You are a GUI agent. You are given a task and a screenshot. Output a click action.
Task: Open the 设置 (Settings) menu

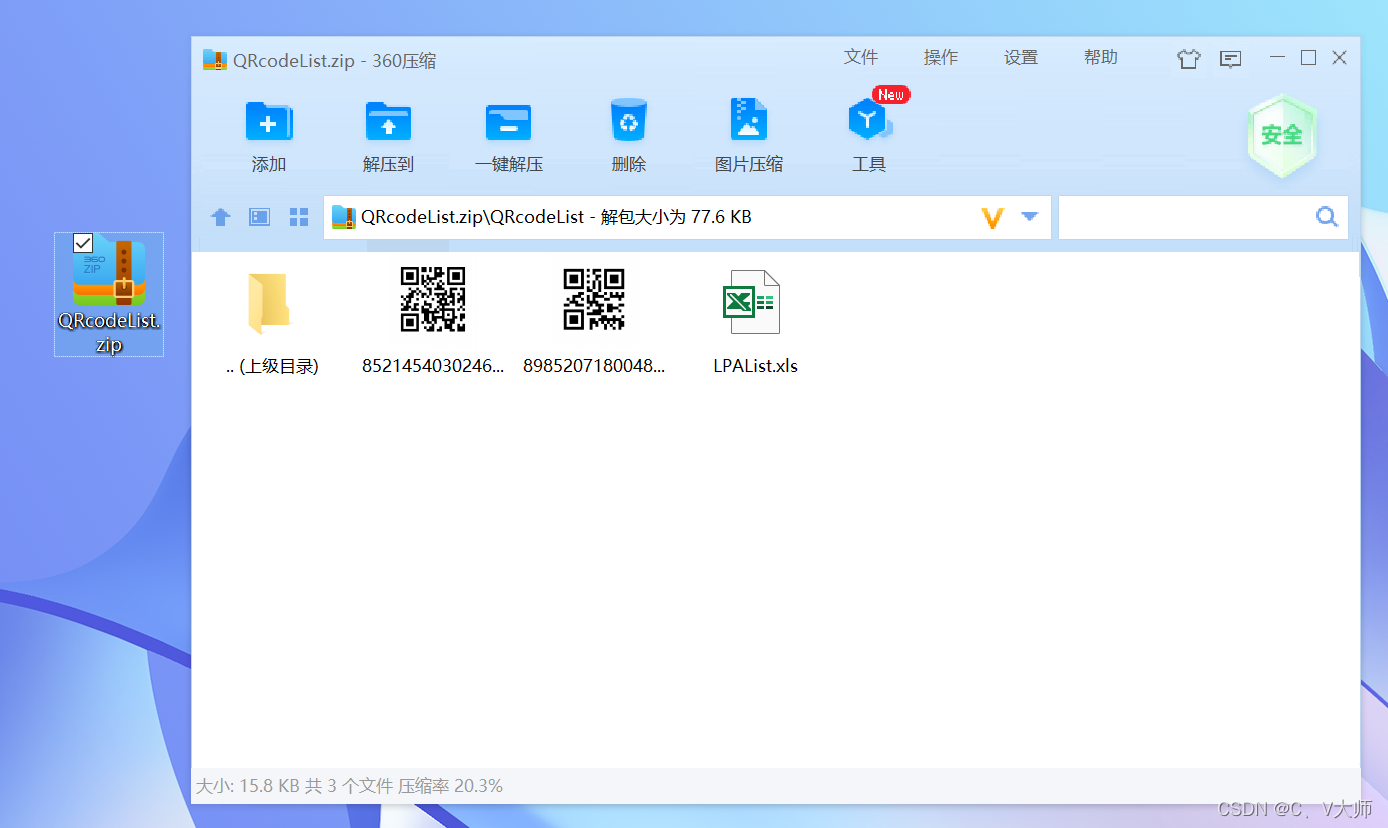click(x=1021, y=58)
